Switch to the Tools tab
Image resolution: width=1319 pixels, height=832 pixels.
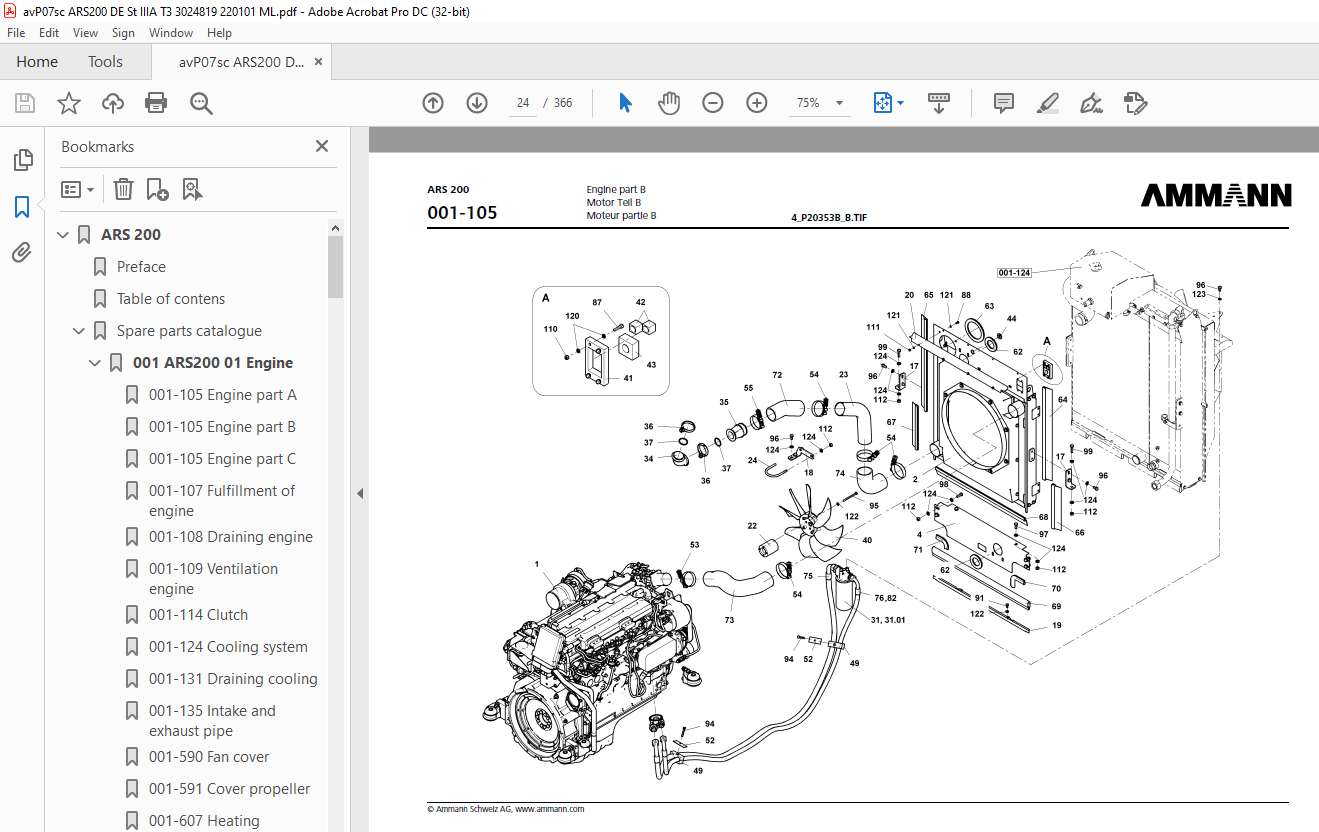point(105,62)
